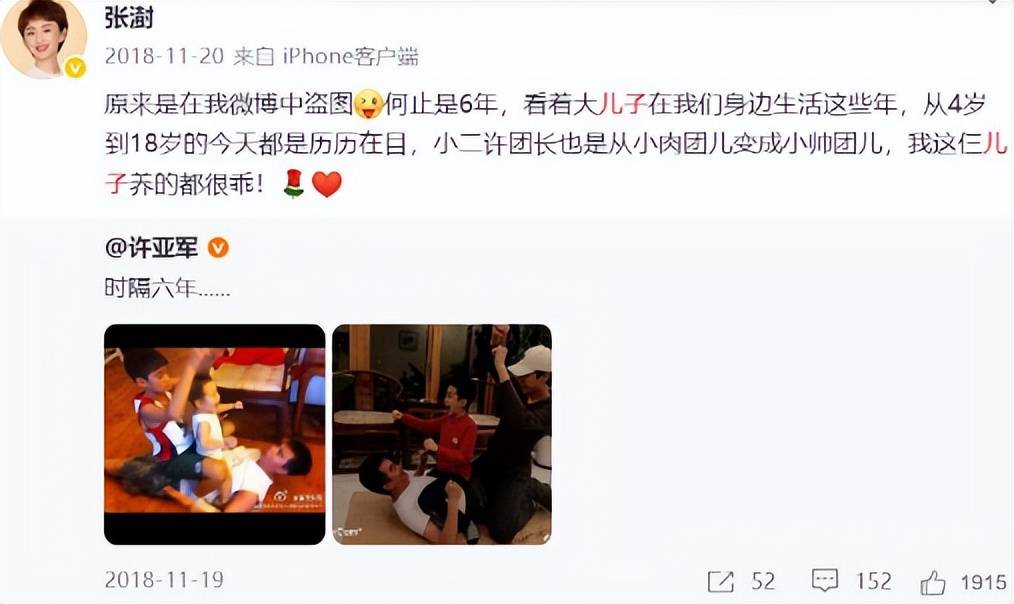Click the red heart emoji
This screenshot has height=604, width=1014.
tap(327, 184)
